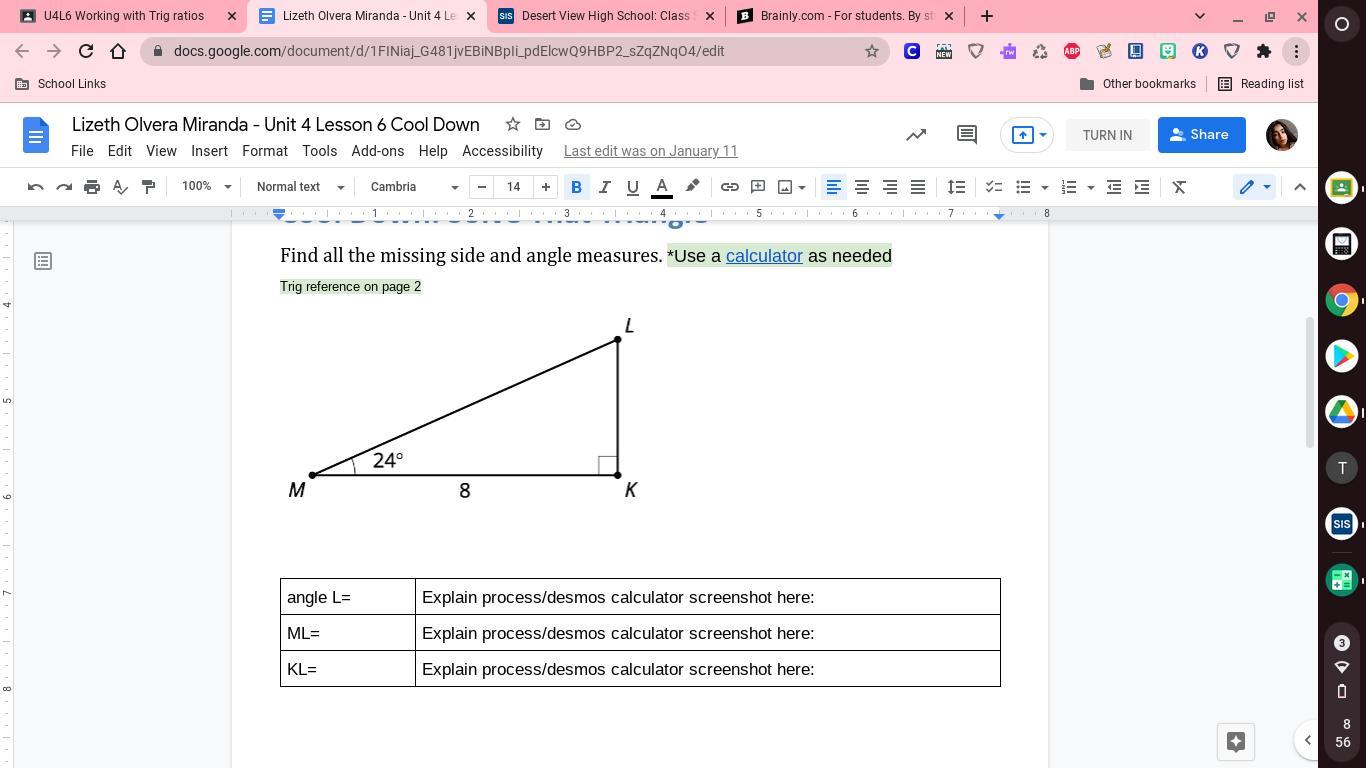Click the Increase indent icon
The image size is (1366, 768).
tap(1141, 187)
